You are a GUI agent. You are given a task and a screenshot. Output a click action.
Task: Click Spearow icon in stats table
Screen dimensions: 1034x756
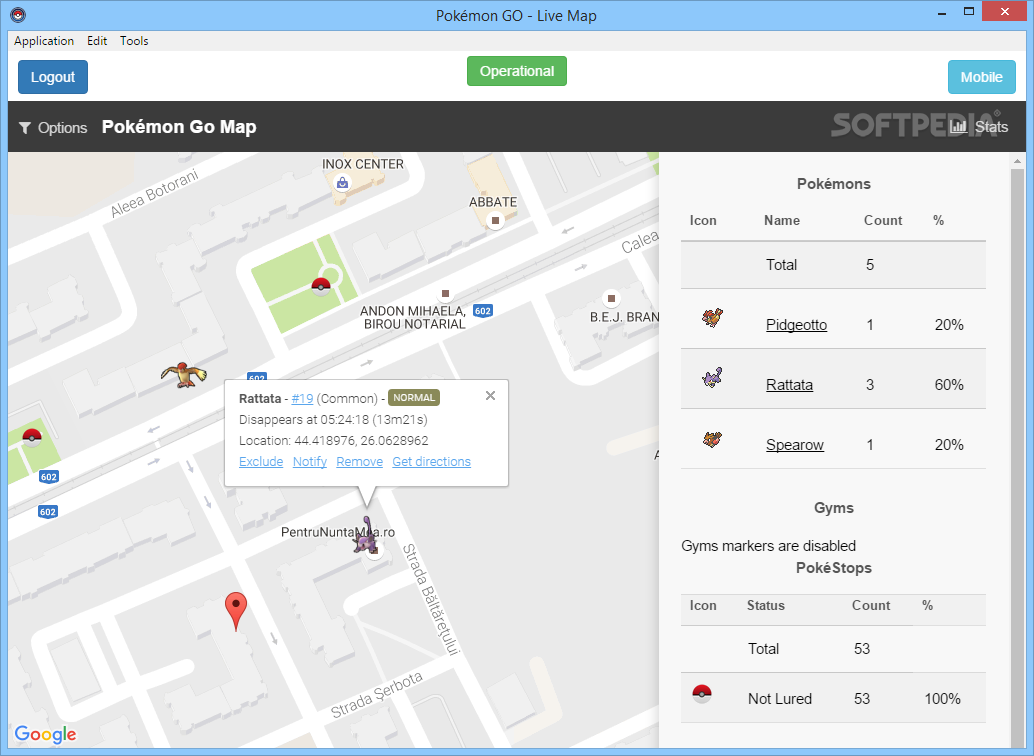pyautogui.click(x=712, y=439)
